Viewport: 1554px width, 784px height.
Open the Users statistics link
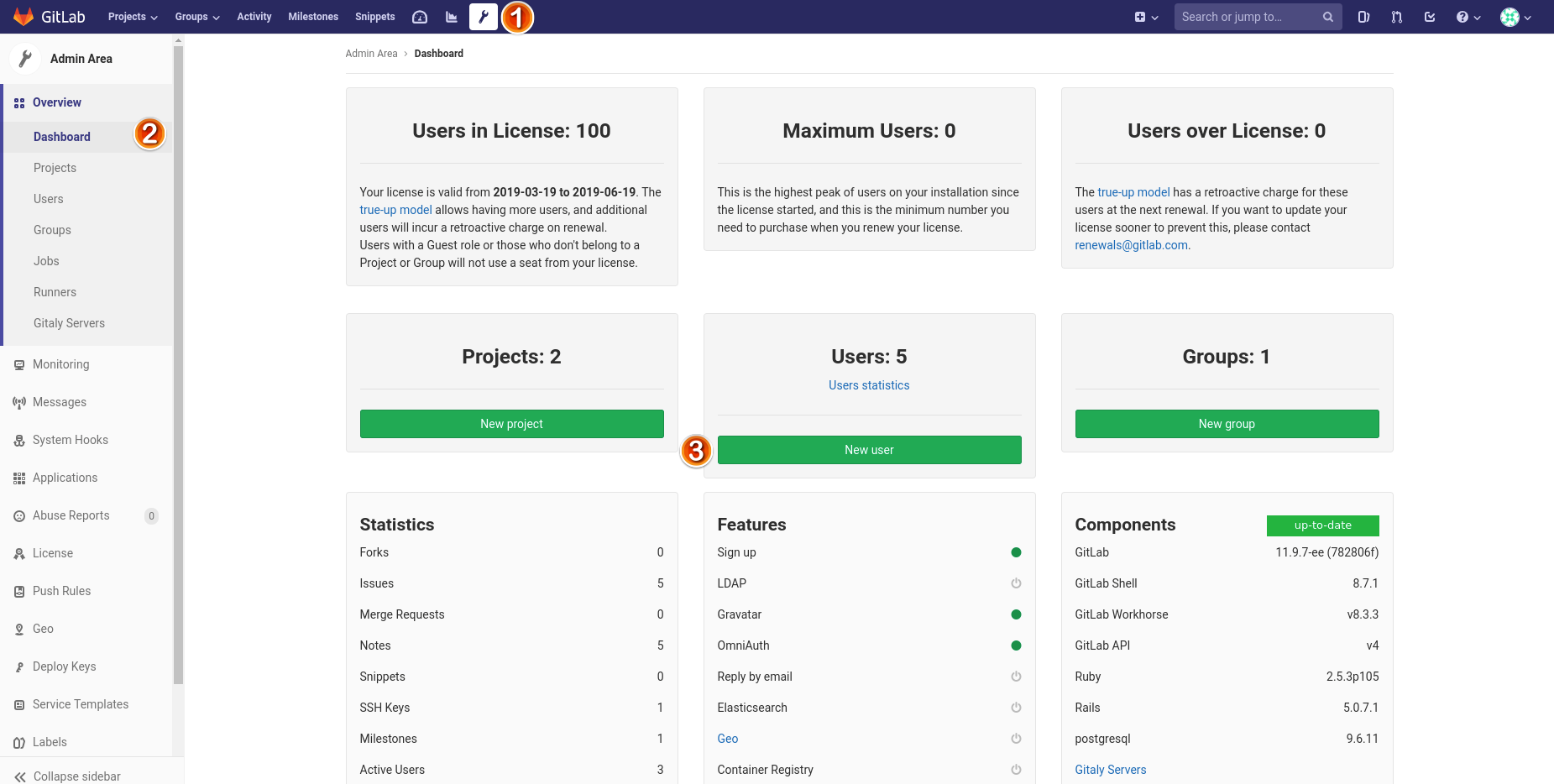[869, 385]
